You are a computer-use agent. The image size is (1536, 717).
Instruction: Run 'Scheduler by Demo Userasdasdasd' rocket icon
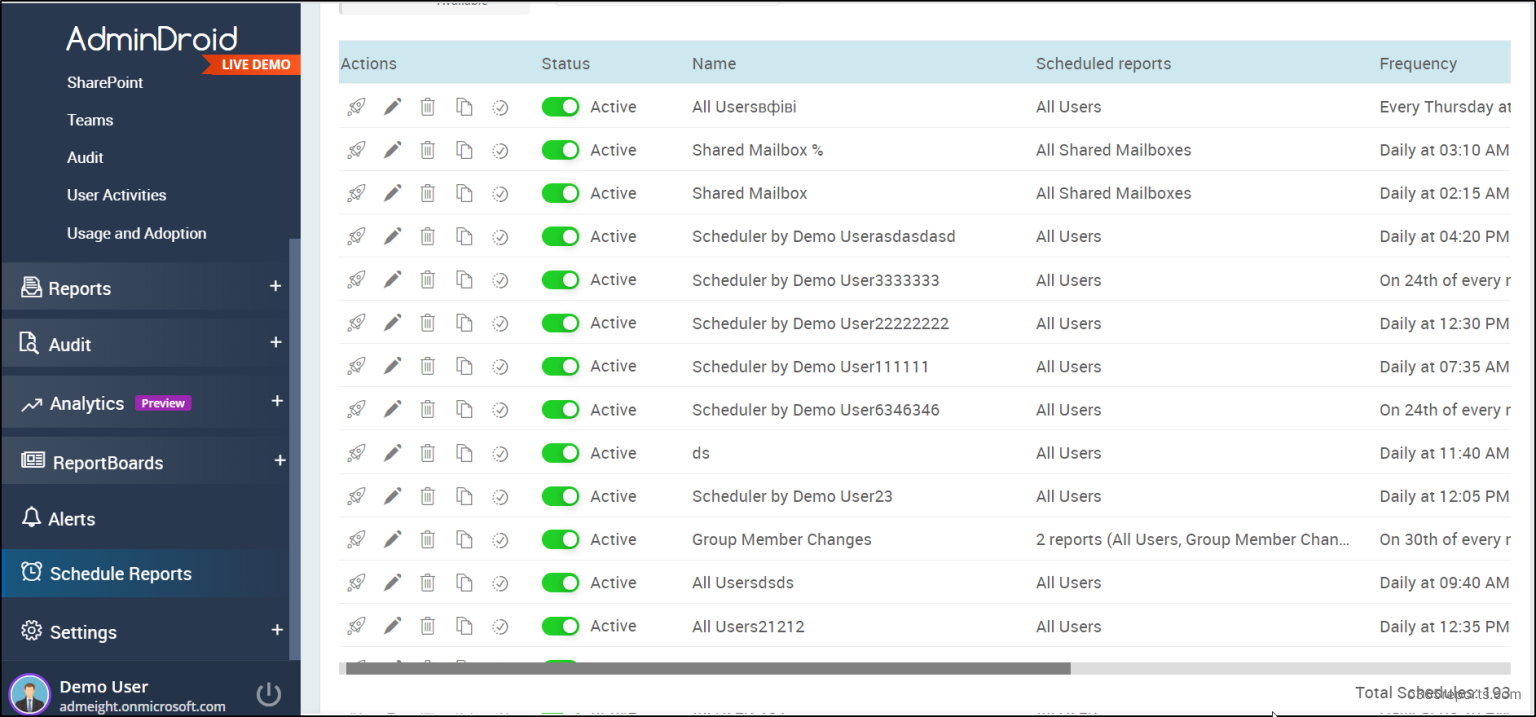coord(356,236)
